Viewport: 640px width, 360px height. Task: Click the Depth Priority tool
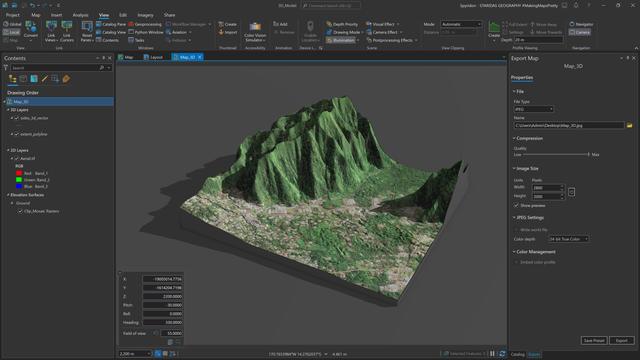point(342,24)
